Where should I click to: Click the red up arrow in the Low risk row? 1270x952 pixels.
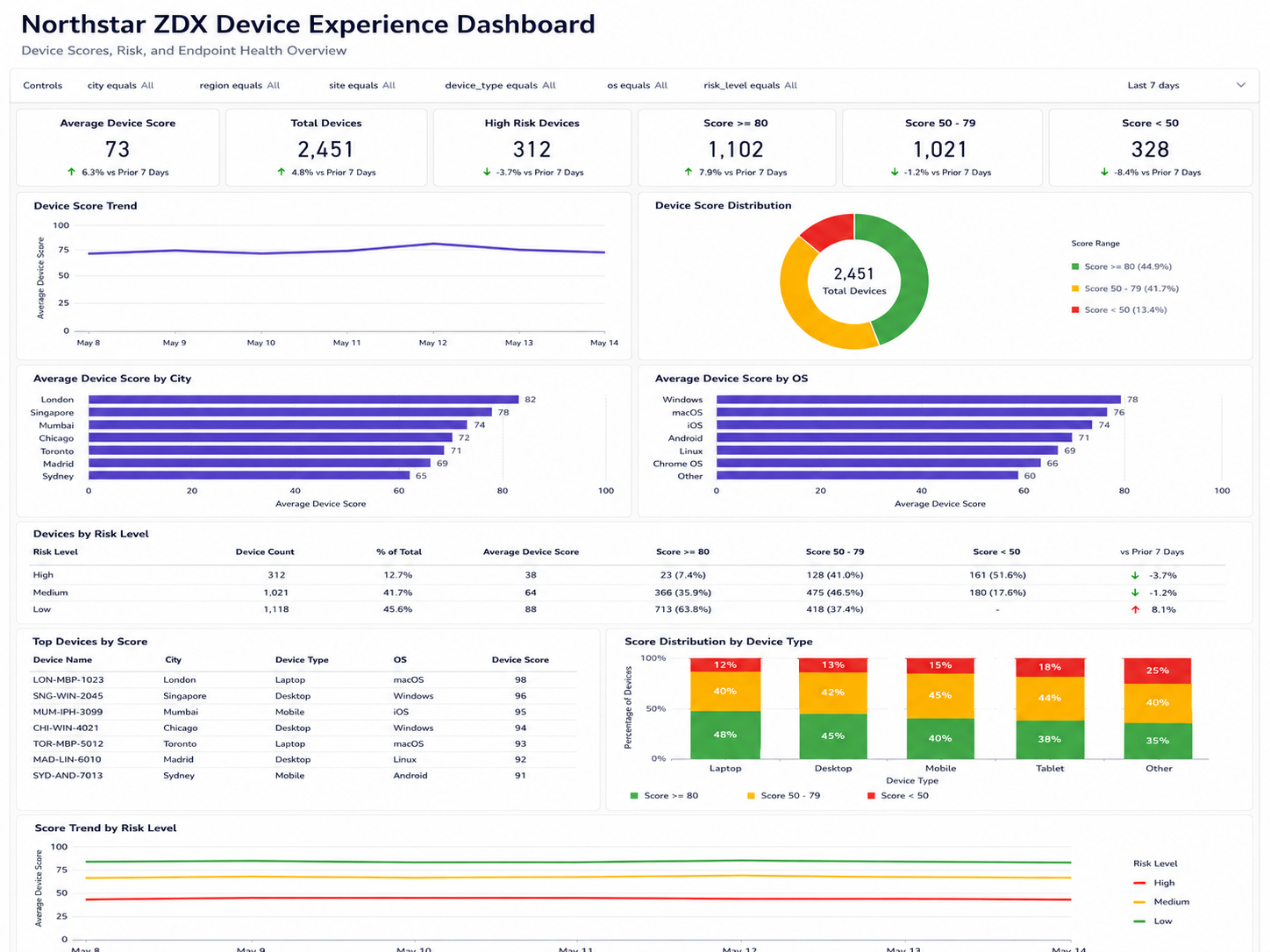click(1135, 609)
